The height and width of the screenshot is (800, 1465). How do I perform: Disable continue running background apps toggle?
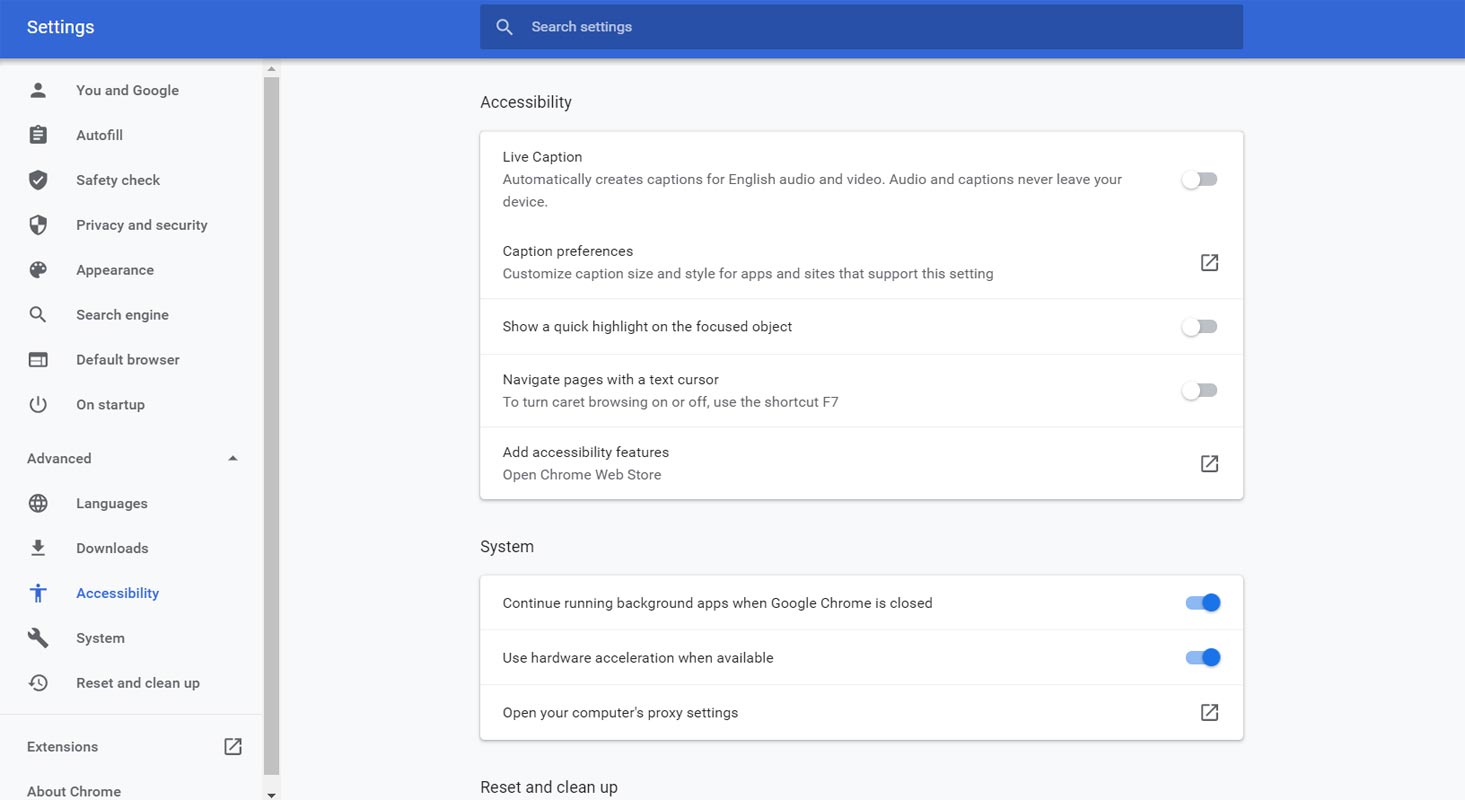[1202, 603]
